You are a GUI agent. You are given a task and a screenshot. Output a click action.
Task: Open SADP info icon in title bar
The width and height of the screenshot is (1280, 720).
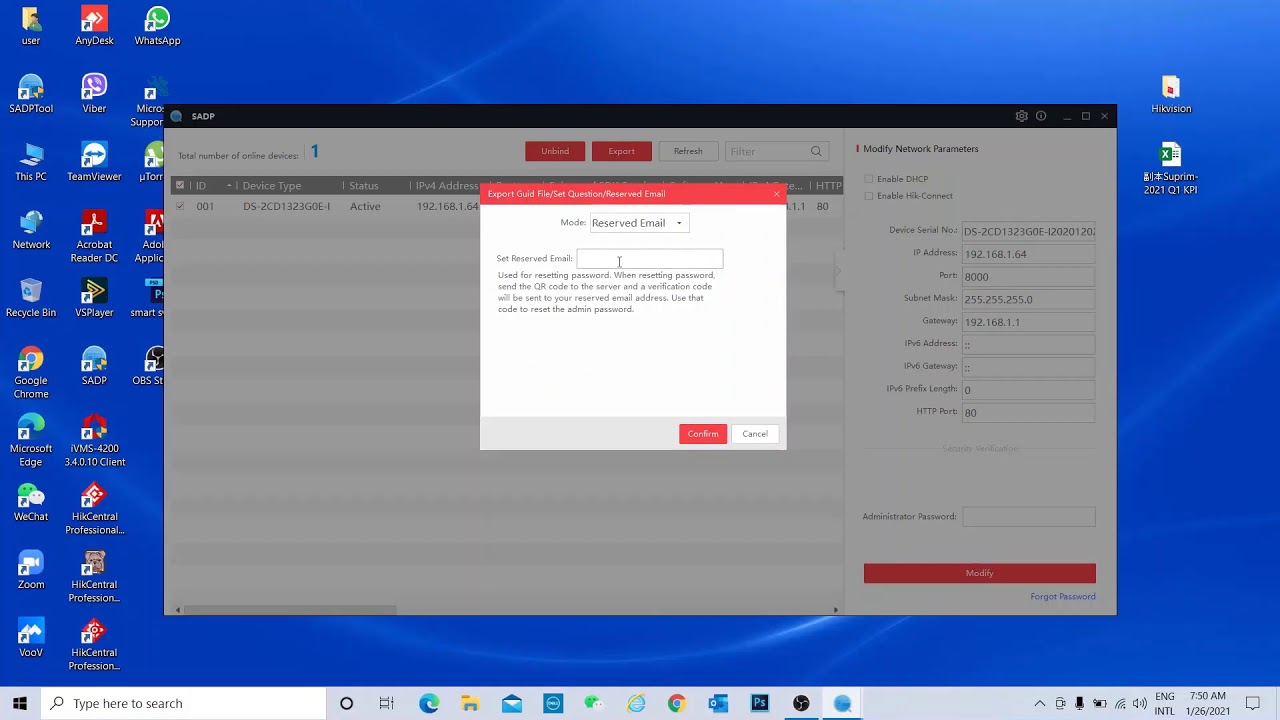click(x=1041, y=116)
